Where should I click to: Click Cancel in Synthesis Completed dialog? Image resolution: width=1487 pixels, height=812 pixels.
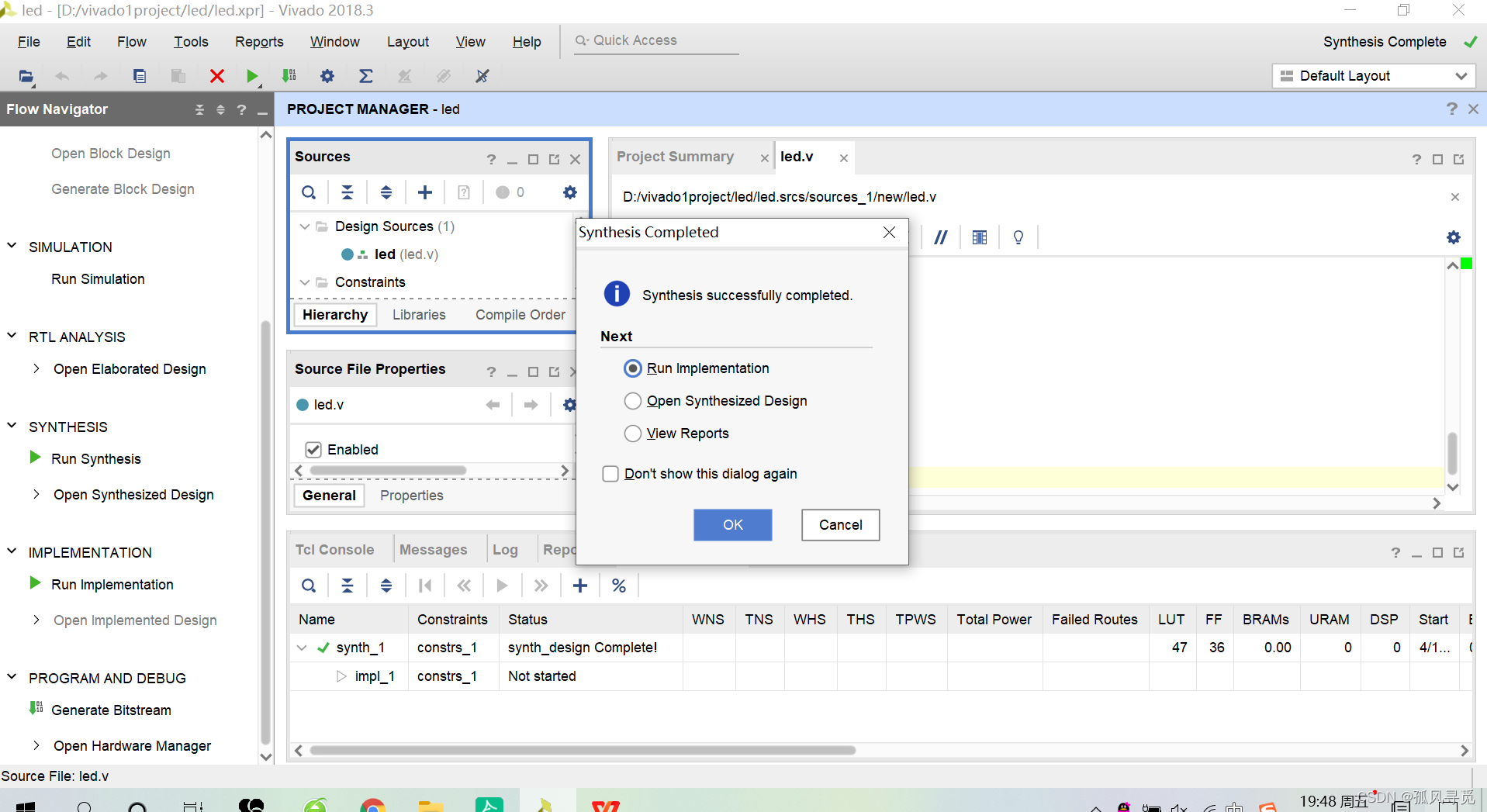tap(841, 525)
